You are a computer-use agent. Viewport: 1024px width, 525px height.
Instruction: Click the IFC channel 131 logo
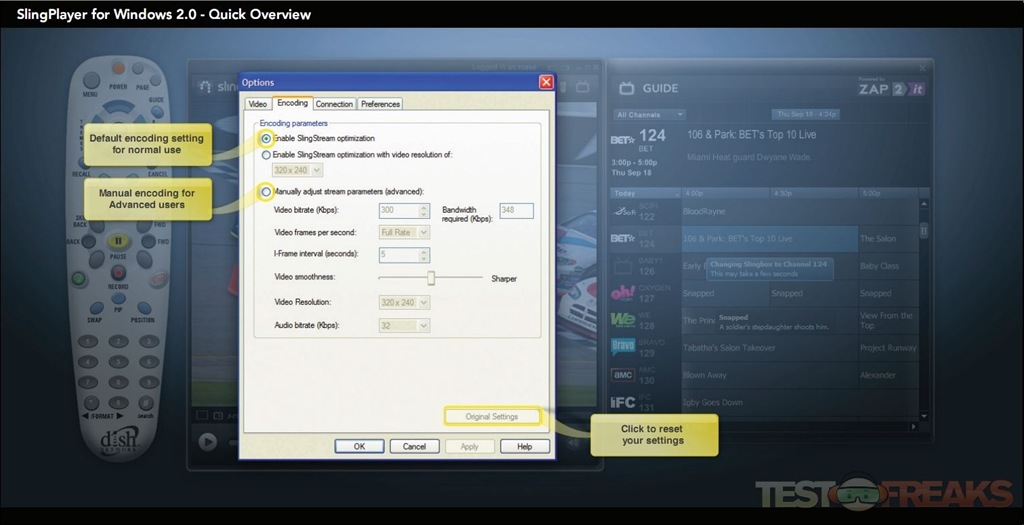(623, 402)
